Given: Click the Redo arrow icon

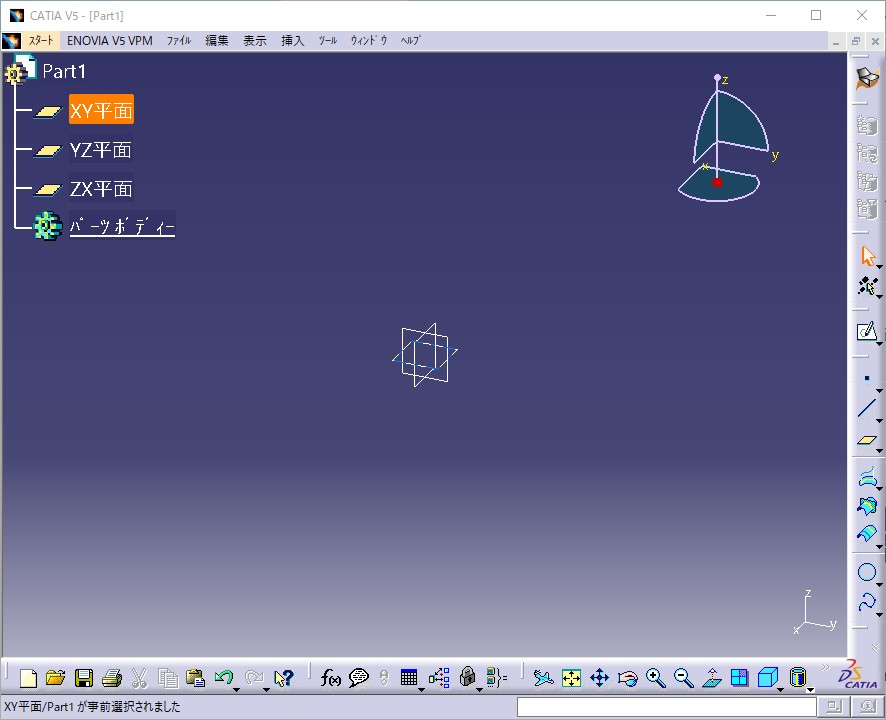Looking at the screenshot, I should pyautogui.click(x=254, y=676).
